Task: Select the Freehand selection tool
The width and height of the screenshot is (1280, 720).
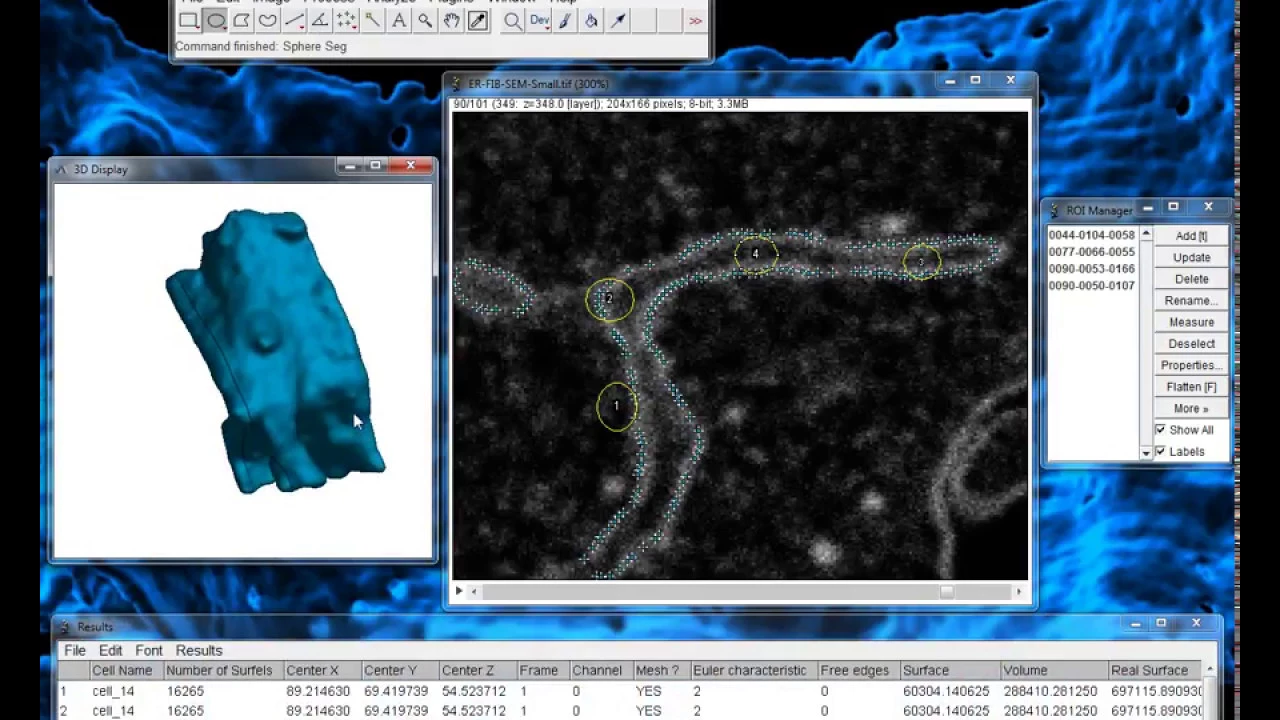Action: 267,20
